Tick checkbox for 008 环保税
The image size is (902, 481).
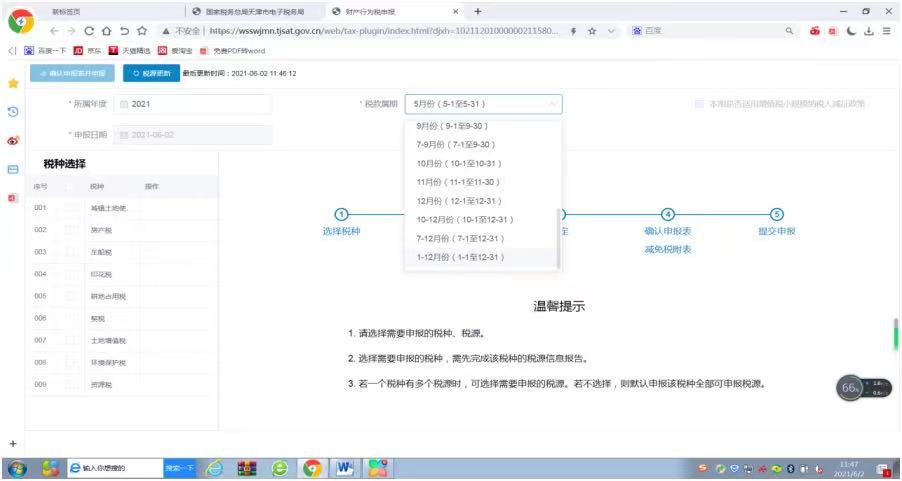point(70,362)
